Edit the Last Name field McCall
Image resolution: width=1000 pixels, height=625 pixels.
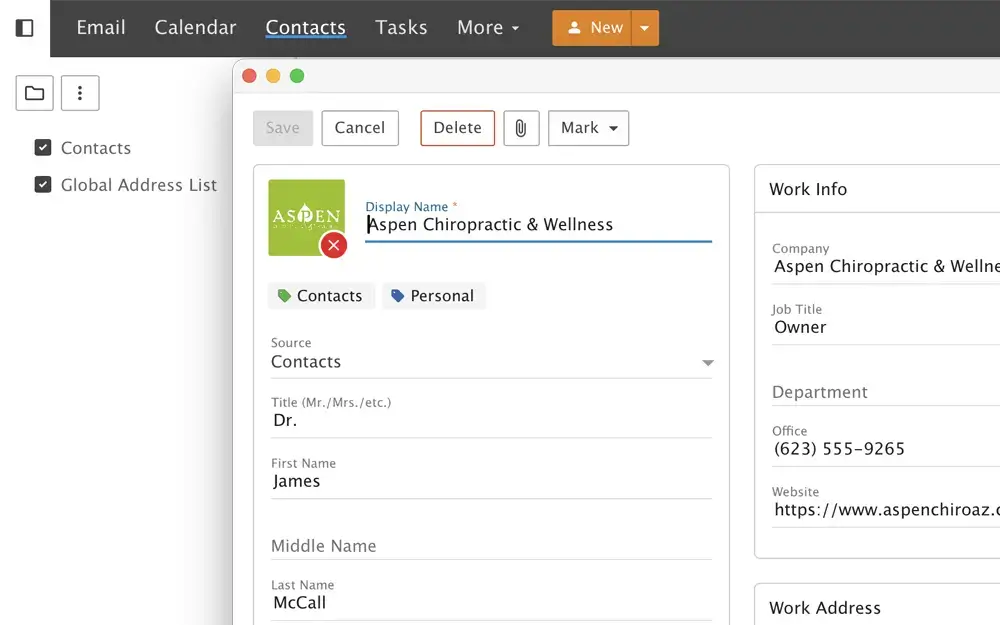[x=491, y=603]
